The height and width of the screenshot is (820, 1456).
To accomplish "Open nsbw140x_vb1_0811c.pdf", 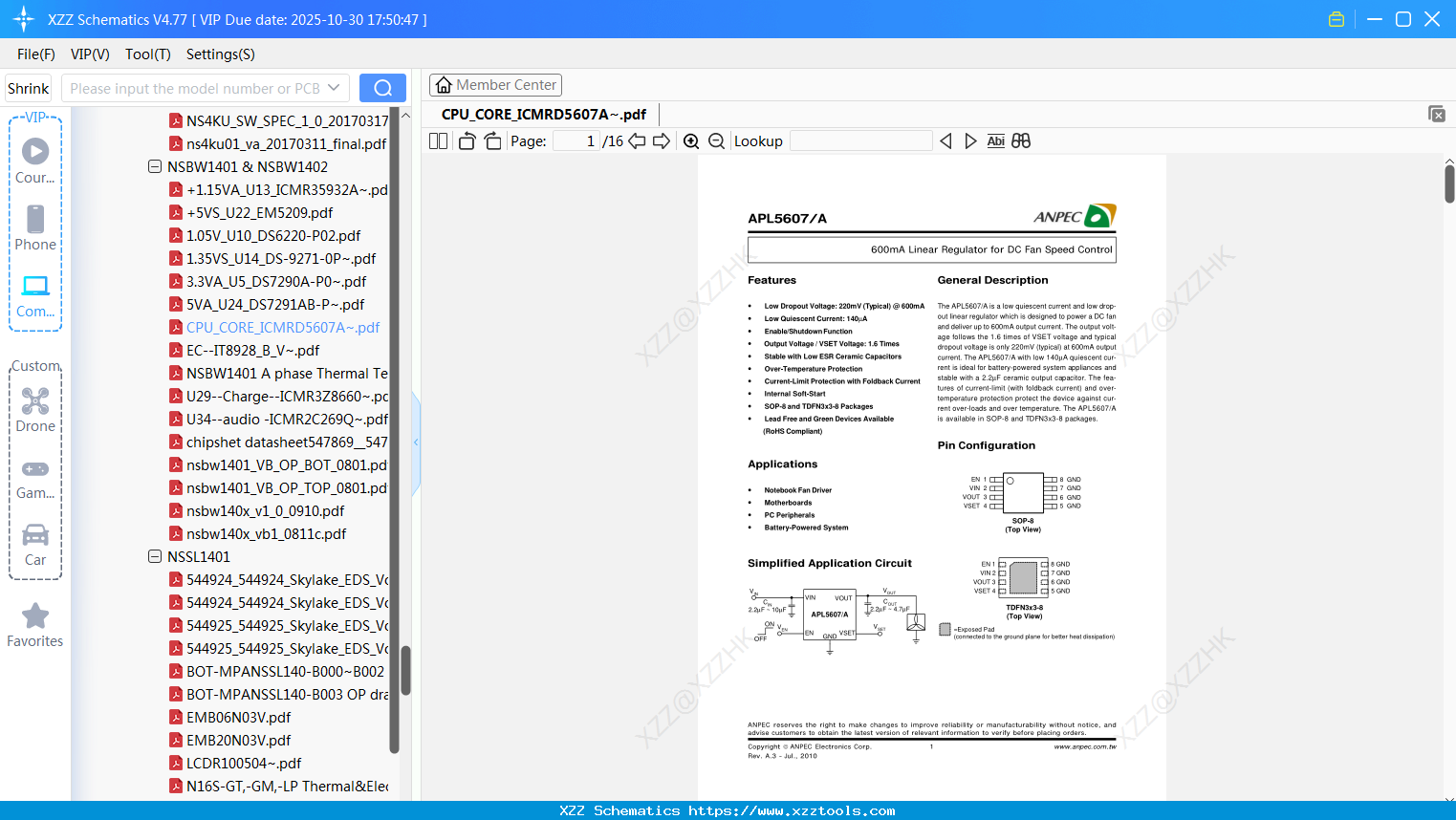I will click(x=258, y=533).
